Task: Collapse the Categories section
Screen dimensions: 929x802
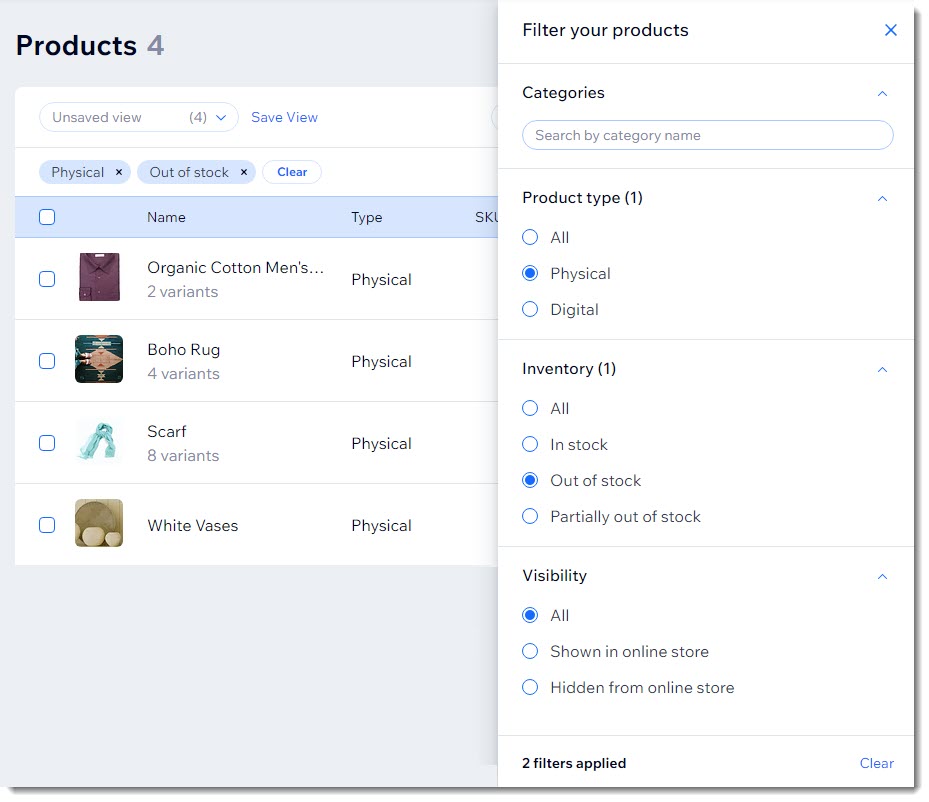Action: tap(882, 93)
